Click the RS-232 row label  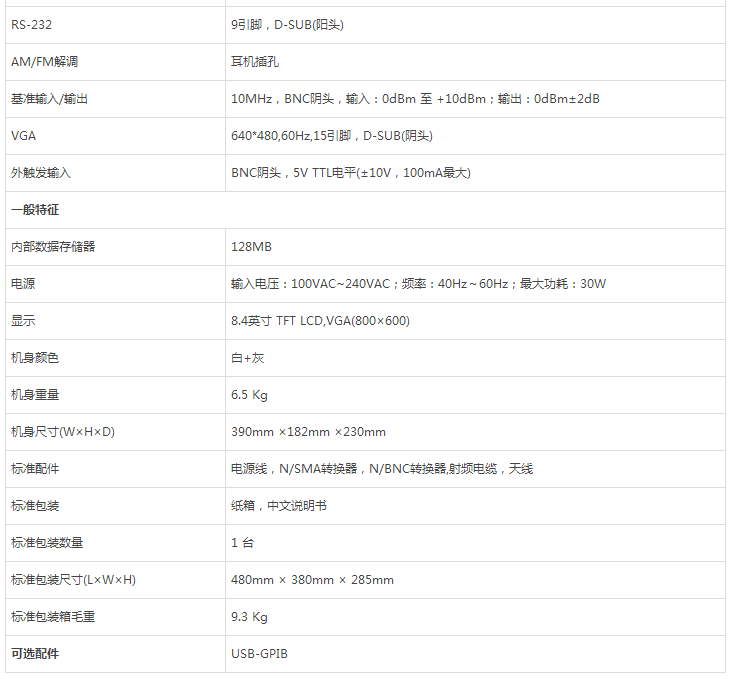coord(31,25)
